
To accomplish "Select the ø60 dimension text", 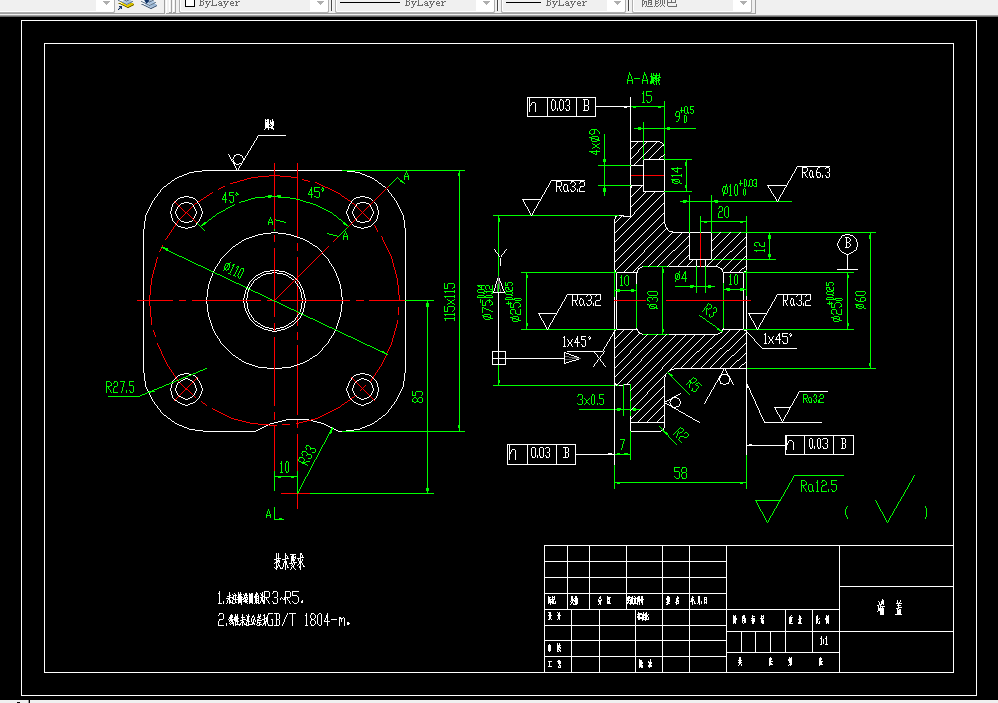I will point(861,300).
